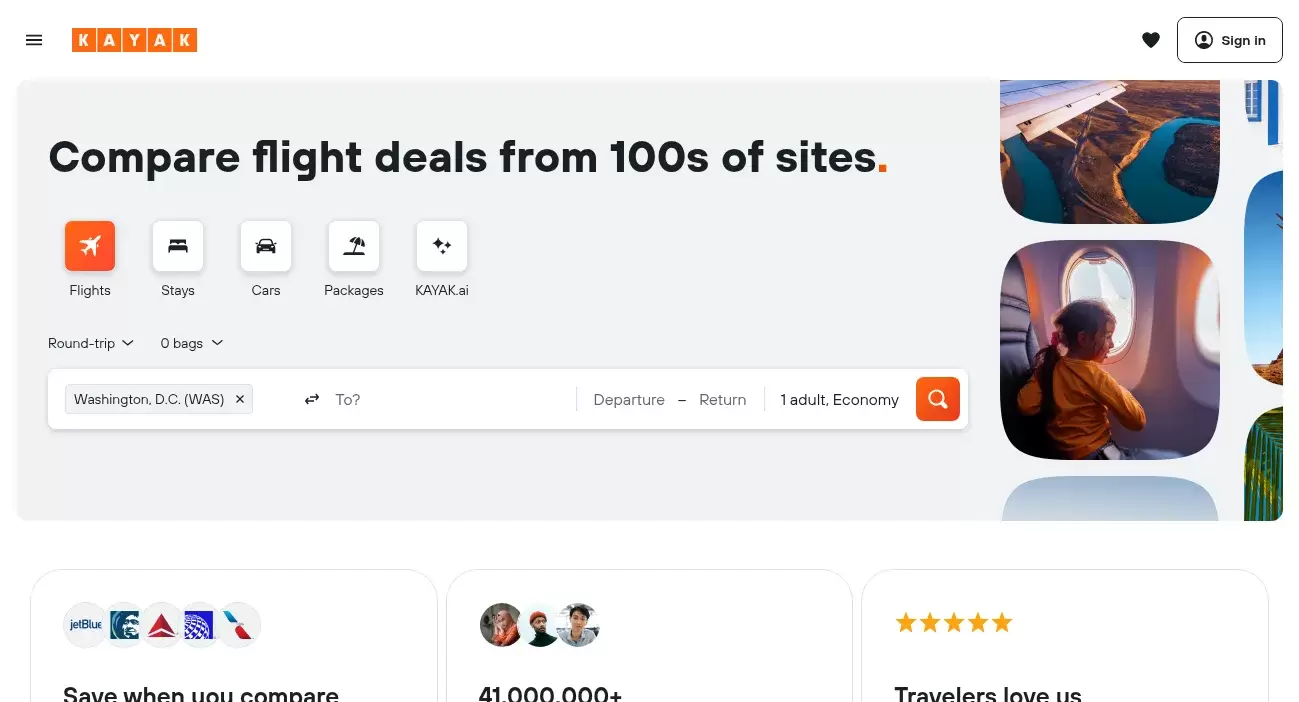Swap origin and destination arrows
The height and width of the screenshot is (702, 1299).
(312, 399)
